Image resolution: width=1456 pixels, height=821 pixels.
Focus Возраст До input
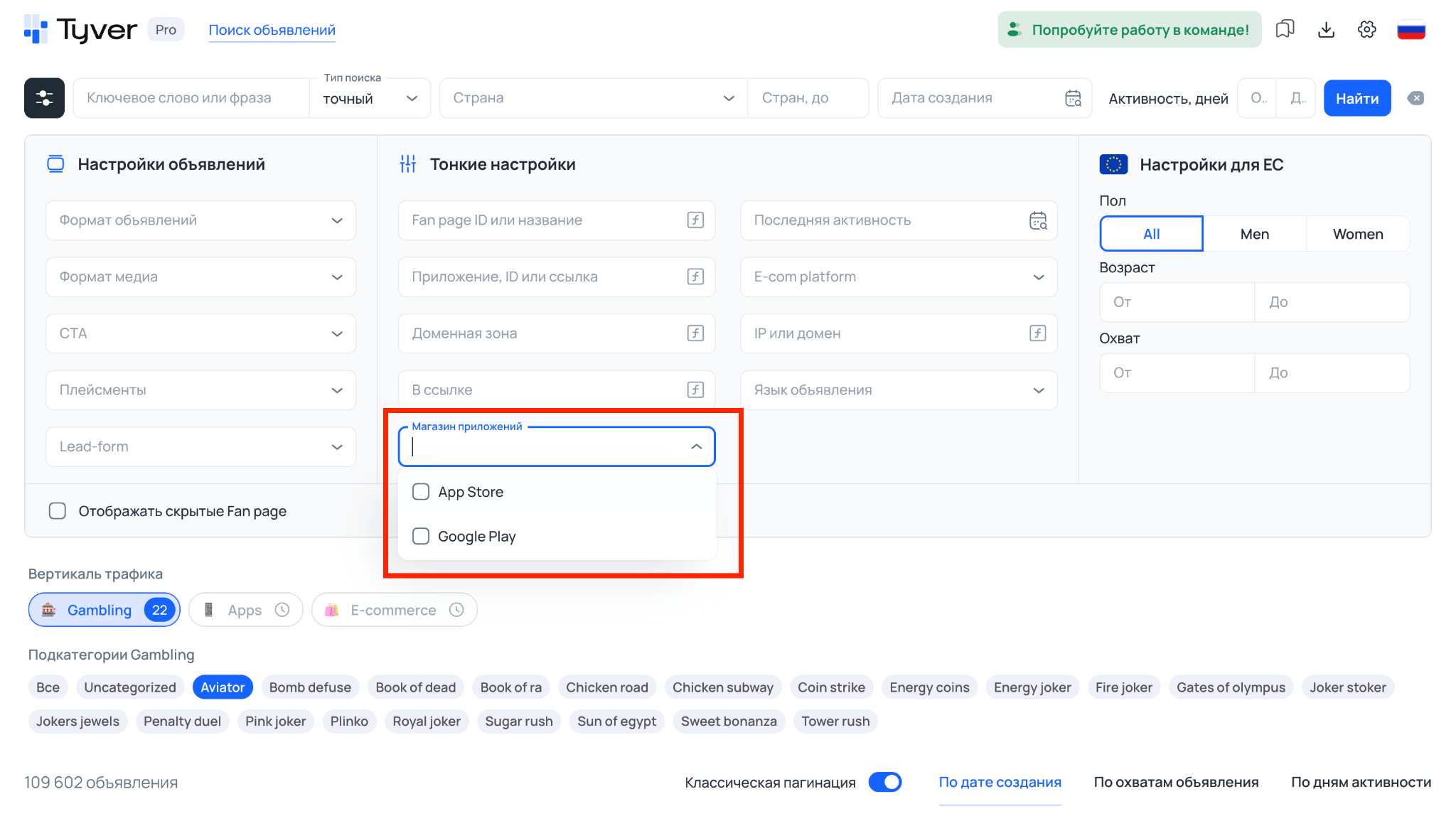1332,302
